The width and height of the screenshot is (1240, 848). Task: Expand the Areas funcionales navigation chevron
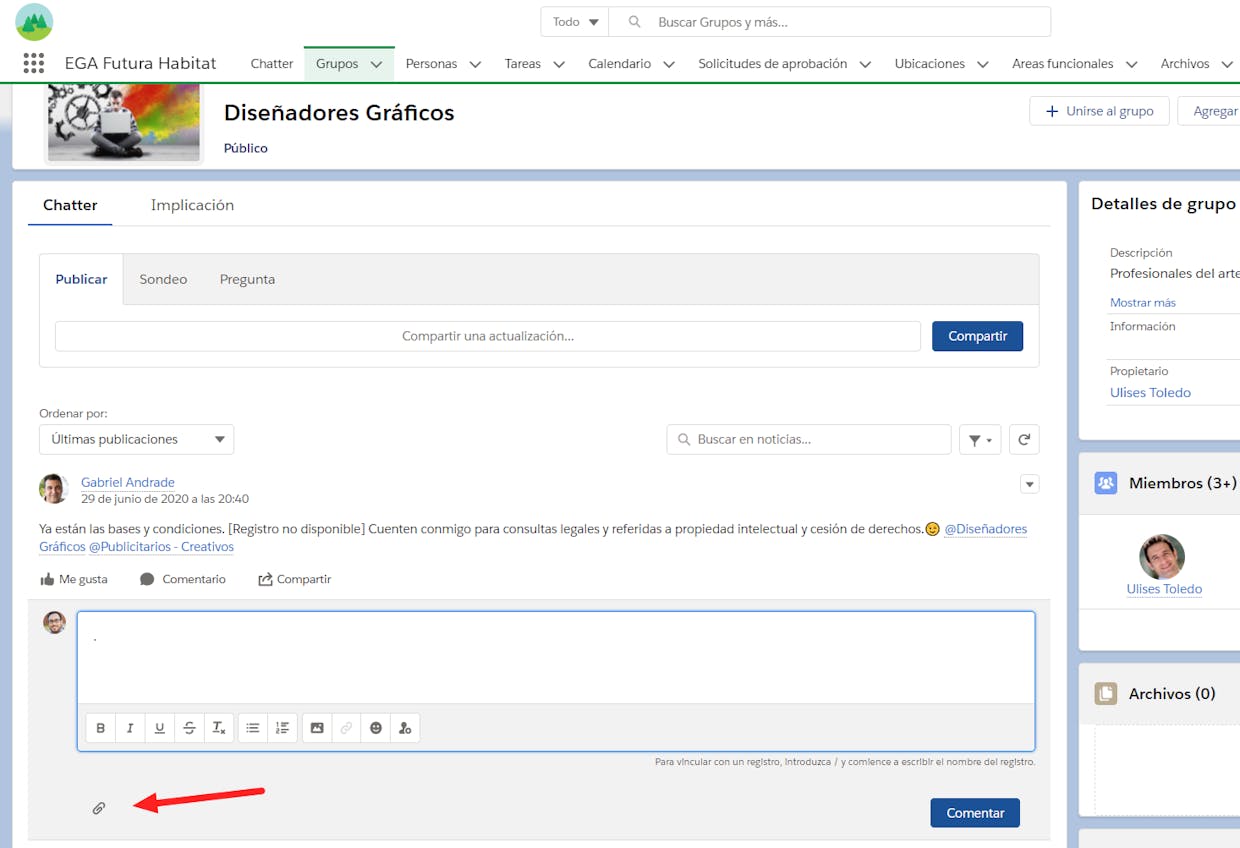1131,64
